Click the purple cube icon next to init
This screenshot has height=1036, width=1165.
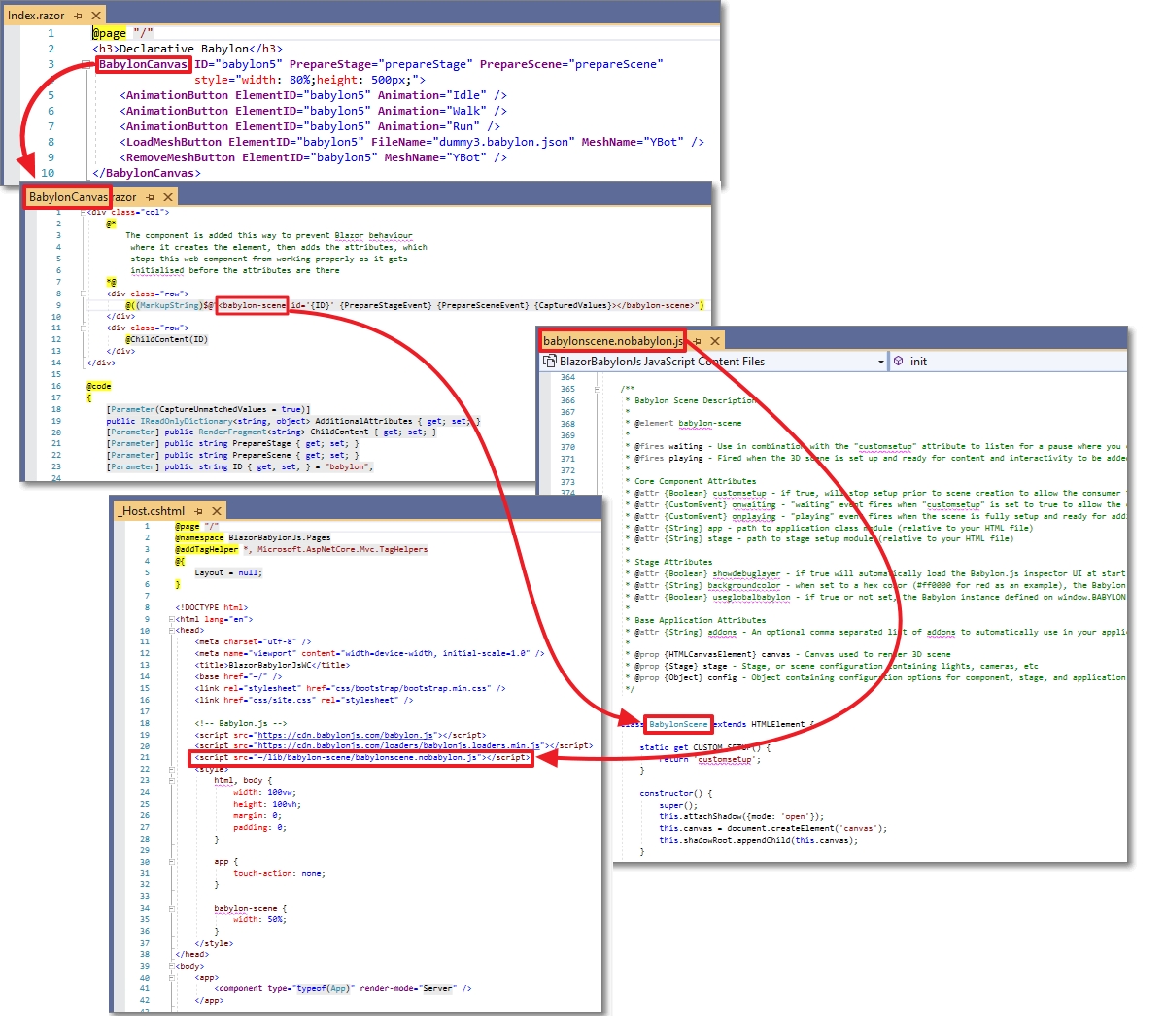pyautogui.click(x=898, y=361)
